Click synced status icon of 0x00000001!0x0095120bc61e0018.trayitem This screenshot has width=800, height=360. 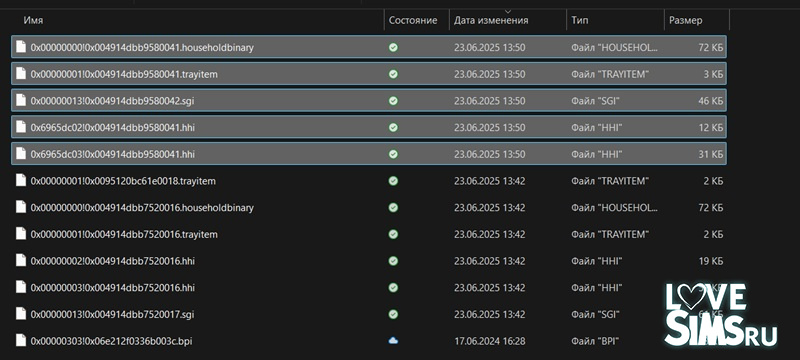[x=393, y=181]
